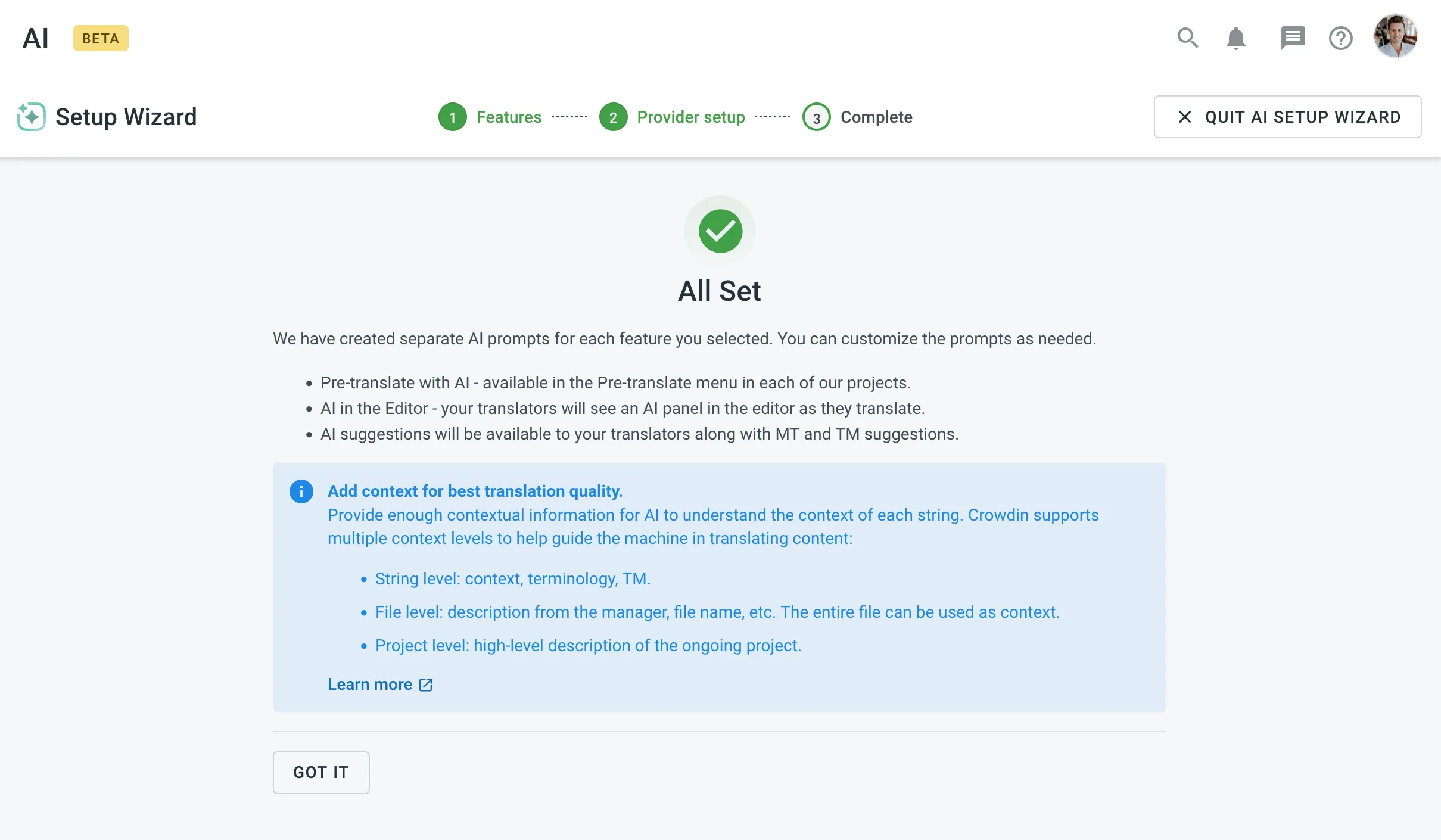Click the AI page title
The image size is (1441, 840).
36,39
